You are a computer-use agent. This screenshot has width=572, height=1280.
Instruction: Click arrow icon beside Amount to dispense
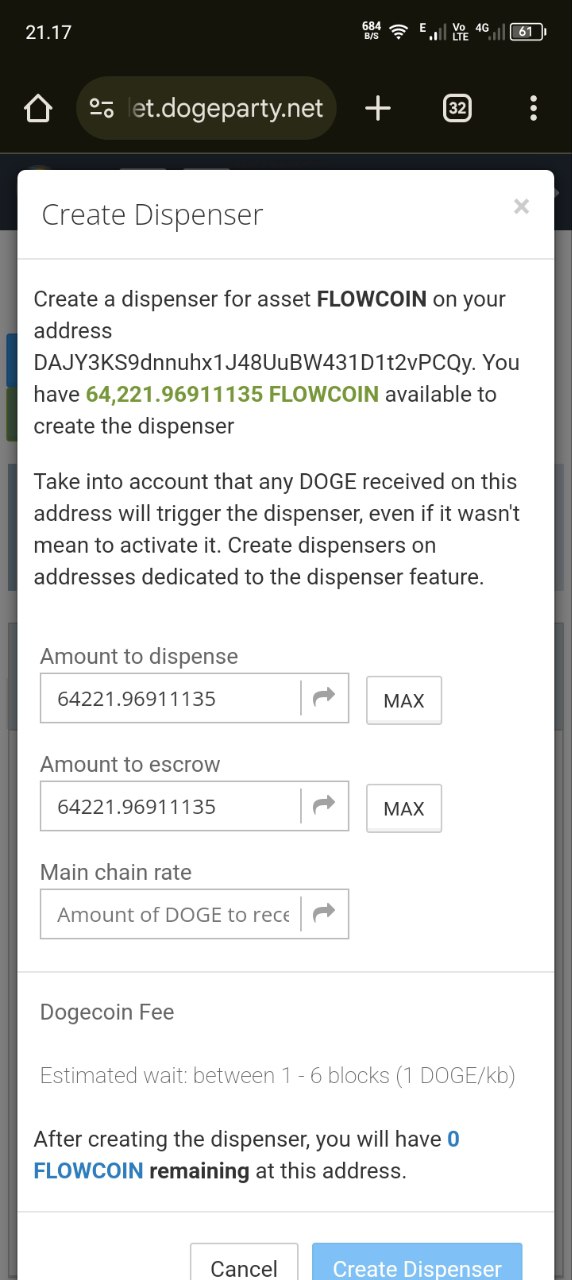tap(324, 698)
